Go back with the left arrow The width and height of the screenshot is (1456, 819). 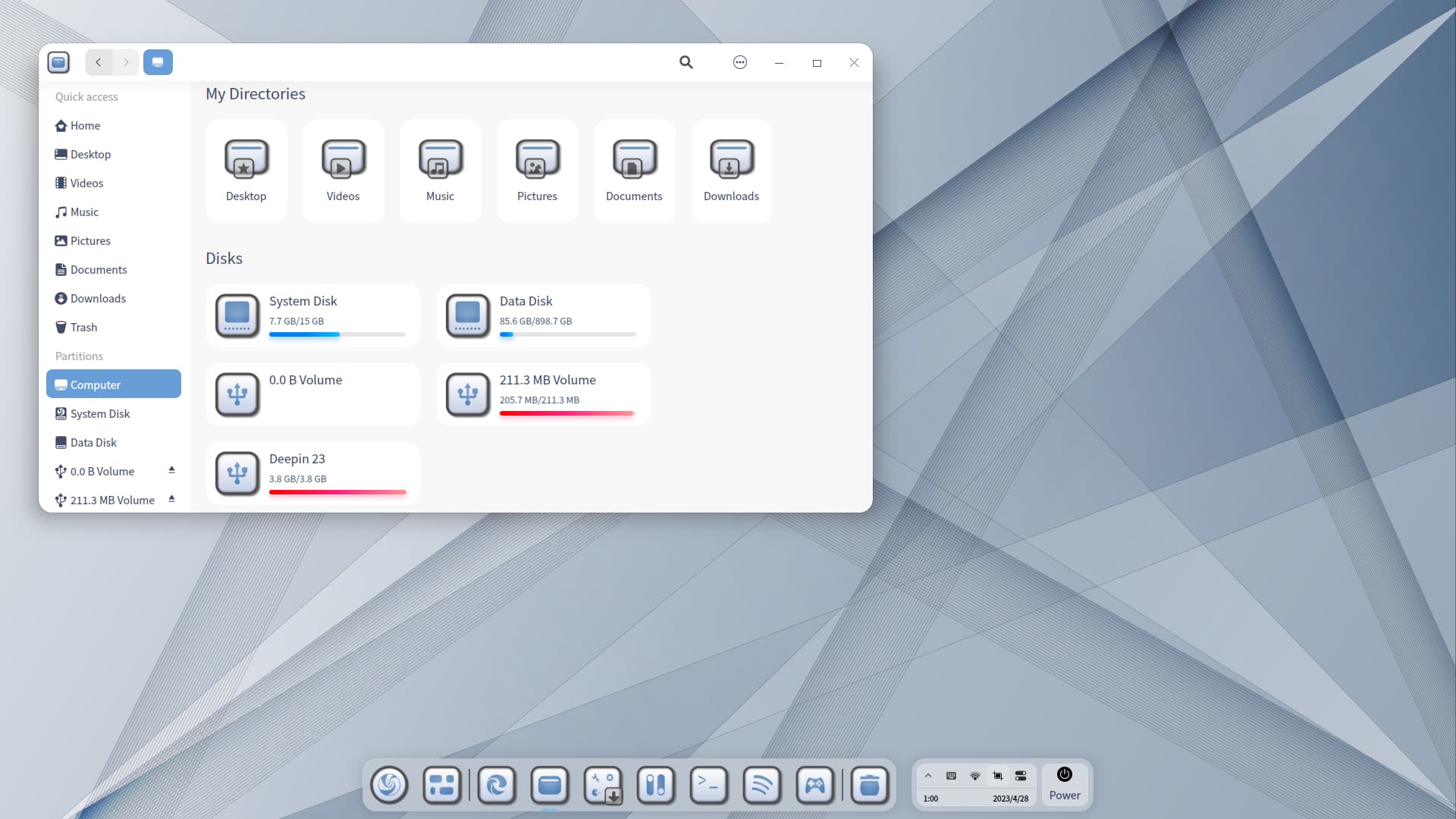point(99,62)
